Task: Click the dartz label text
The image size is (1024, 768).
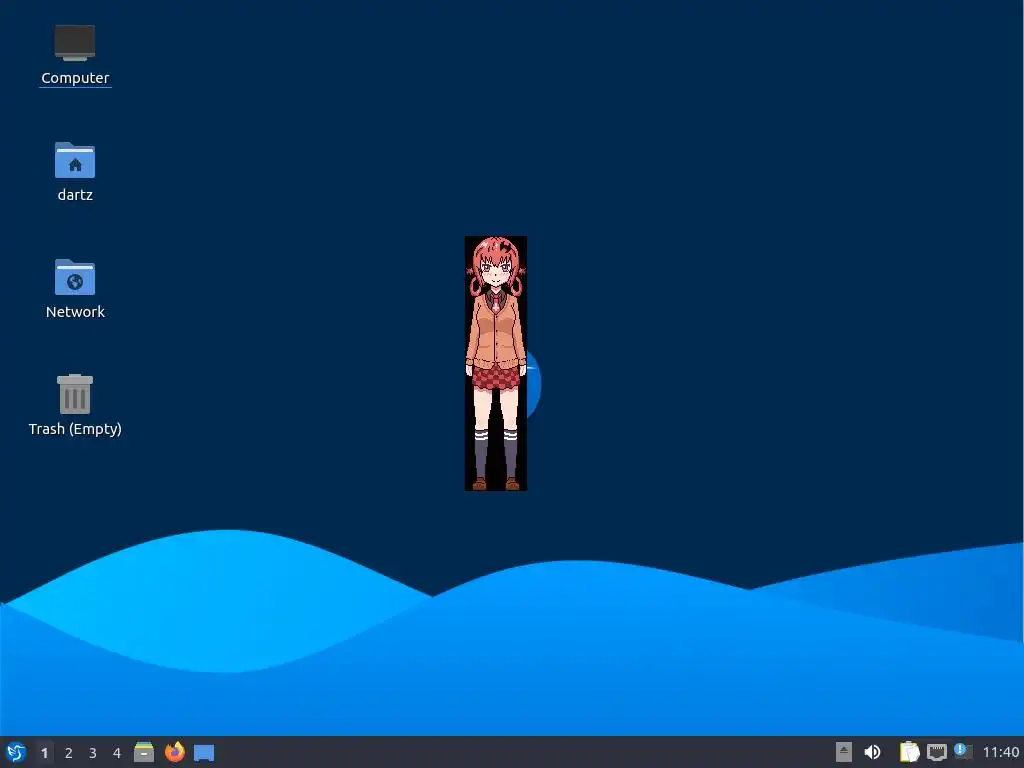Action: (x=75, y=195)
